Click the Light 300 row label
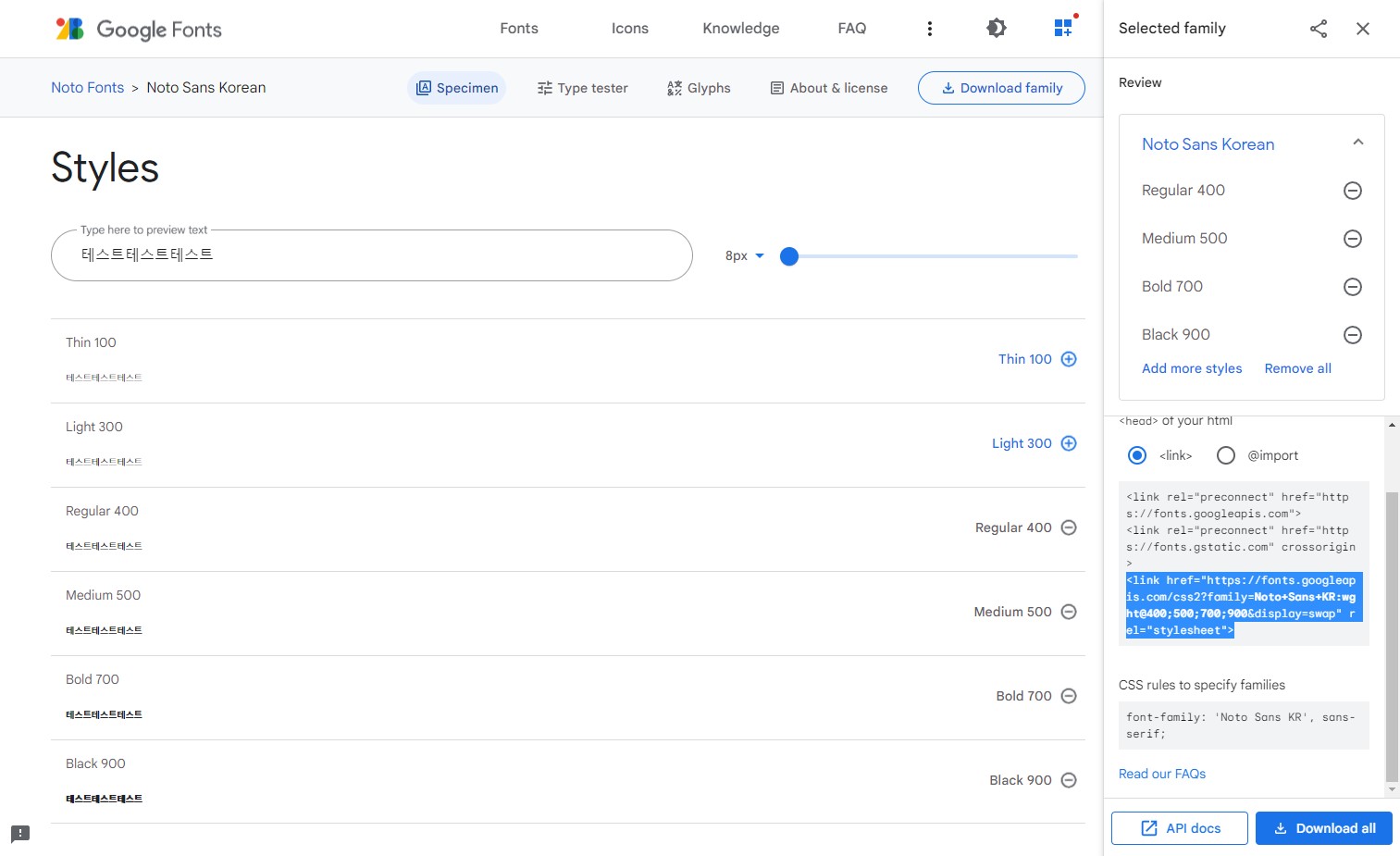Viewport: 1400px width, 856px height. [x=93, y=427]
